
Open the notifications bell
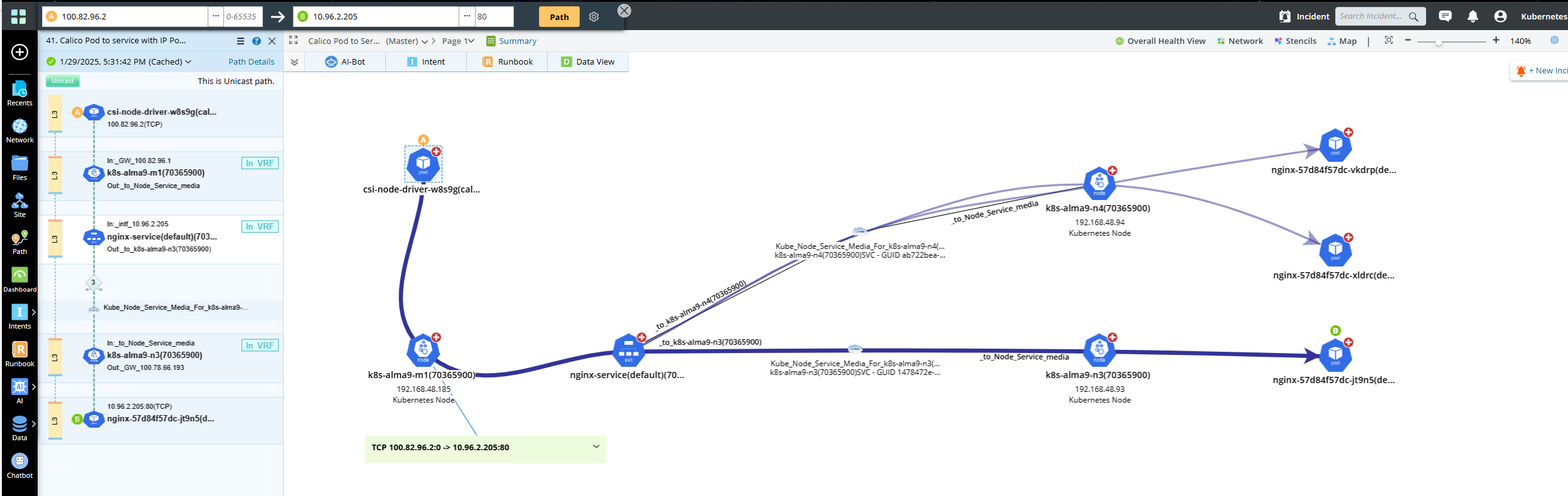(x=1473, y=16)
